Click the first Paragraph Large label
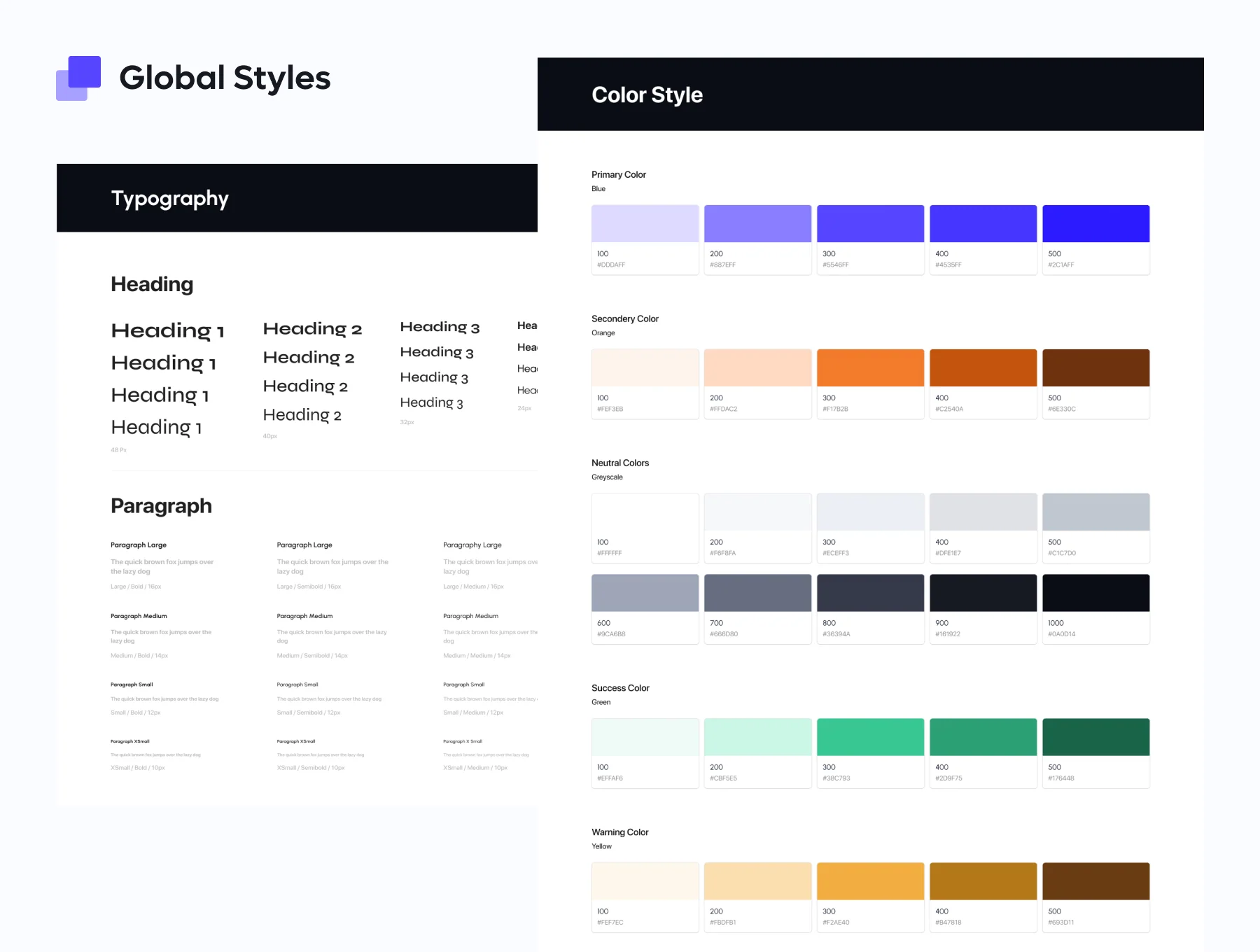The height and width of the screenshot is (952, 1260). tap(139, 545)
